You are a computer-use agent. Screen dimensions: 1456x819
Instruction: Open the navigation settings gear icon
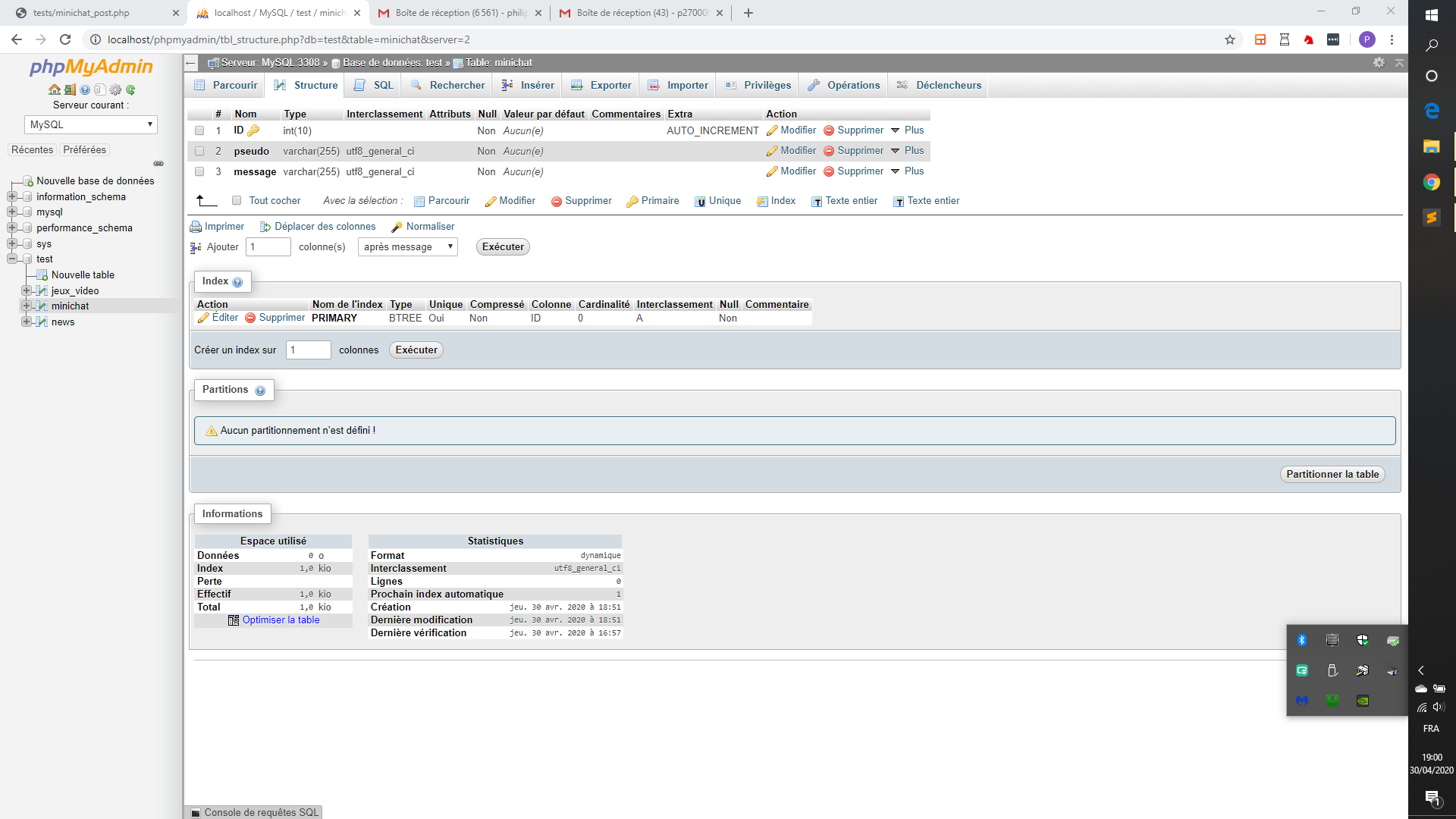coord(115,89)
